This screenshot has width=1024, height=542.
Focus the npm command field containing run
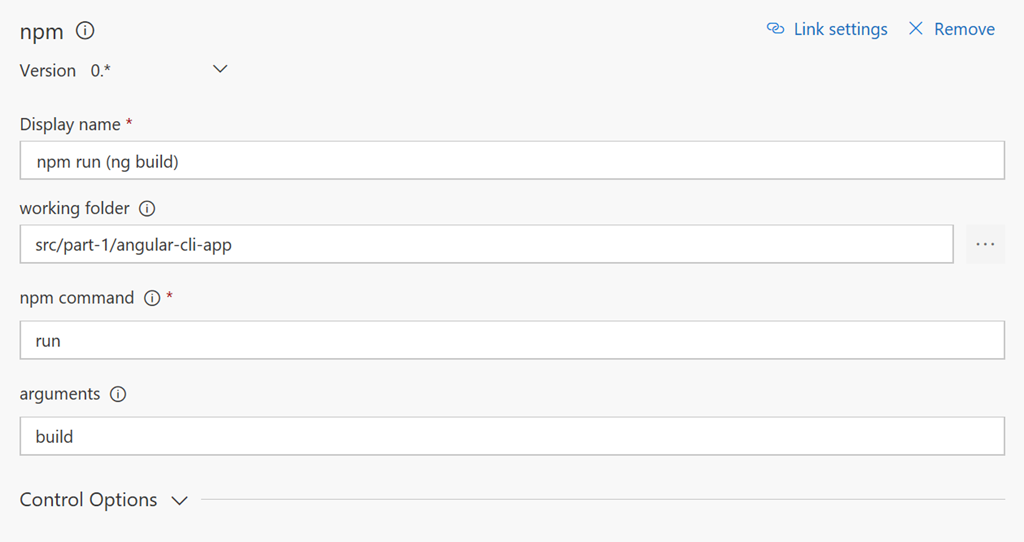pyautogui.click(x=512, y=340)
